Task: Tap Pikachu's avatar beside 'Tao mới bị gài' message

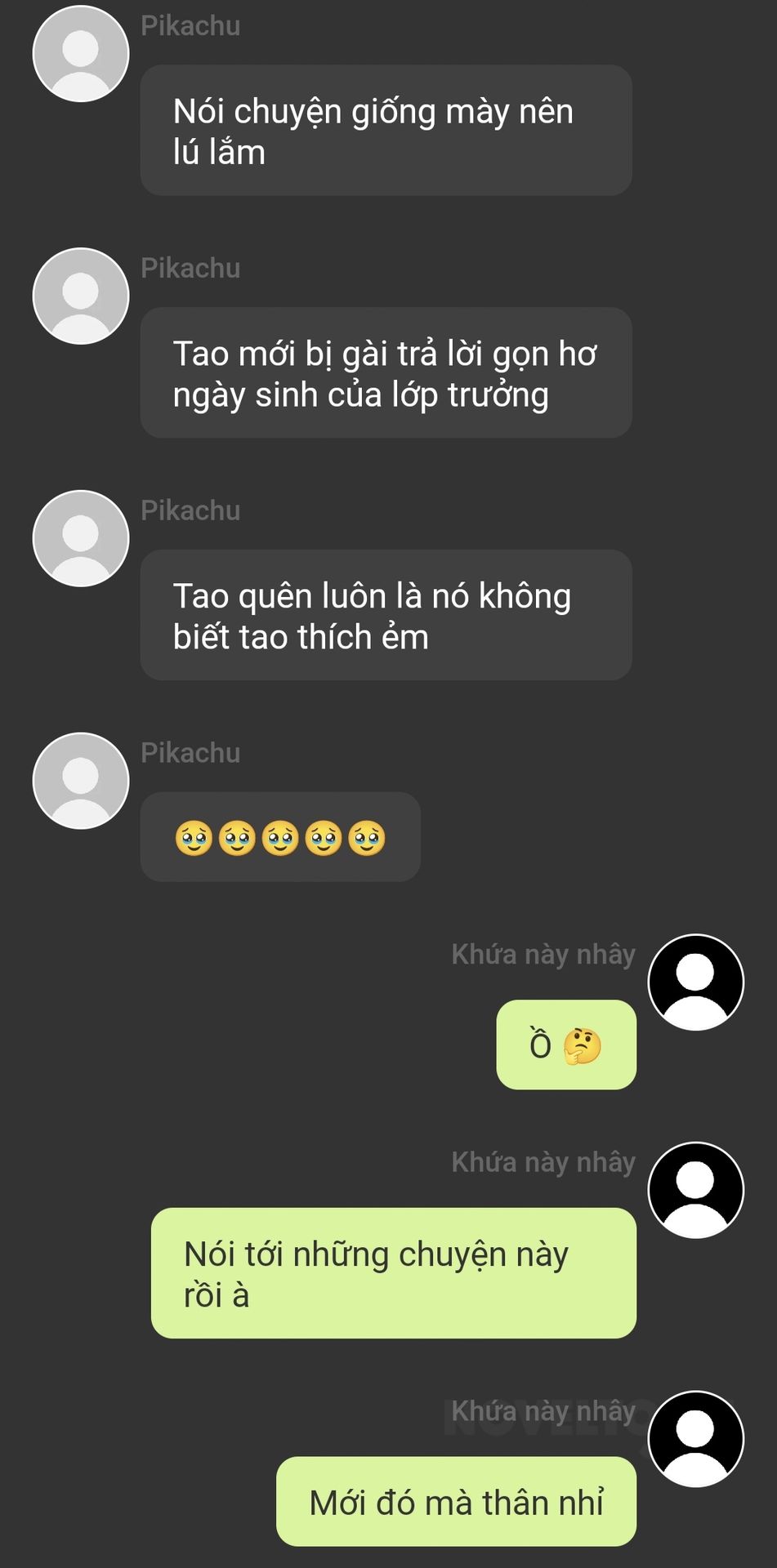Action: (81, 296)
